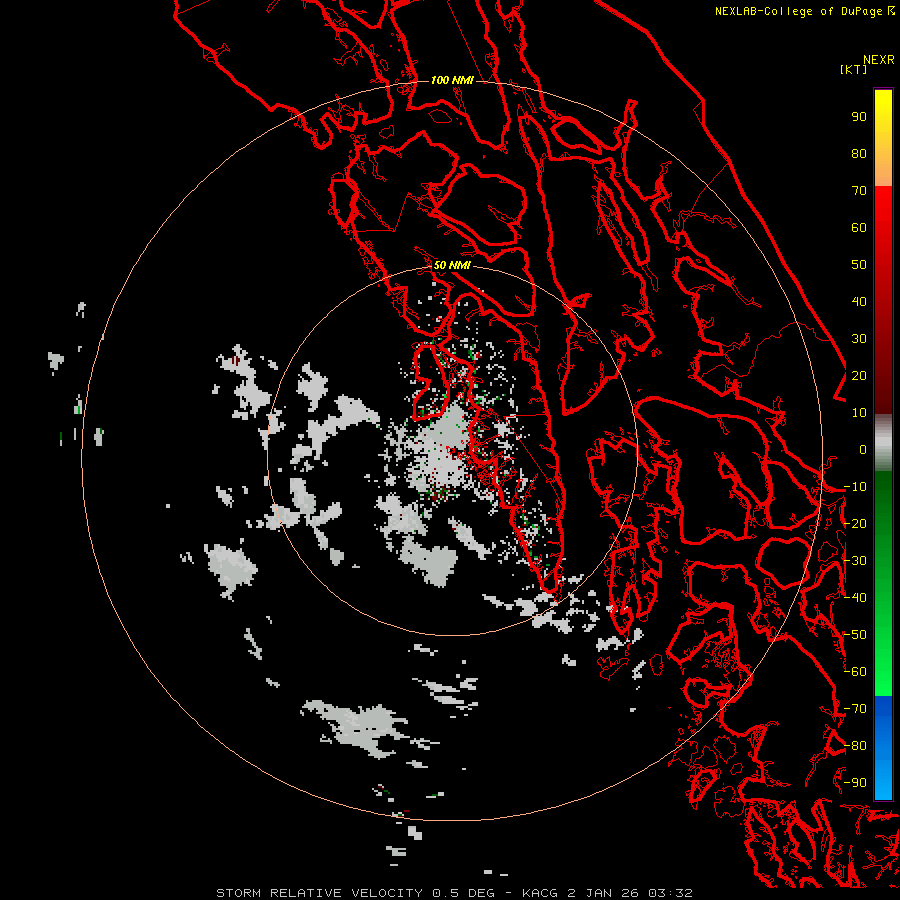Click the -50 scale value
This screenshot has height=900, width=900.
coord(855,635)
